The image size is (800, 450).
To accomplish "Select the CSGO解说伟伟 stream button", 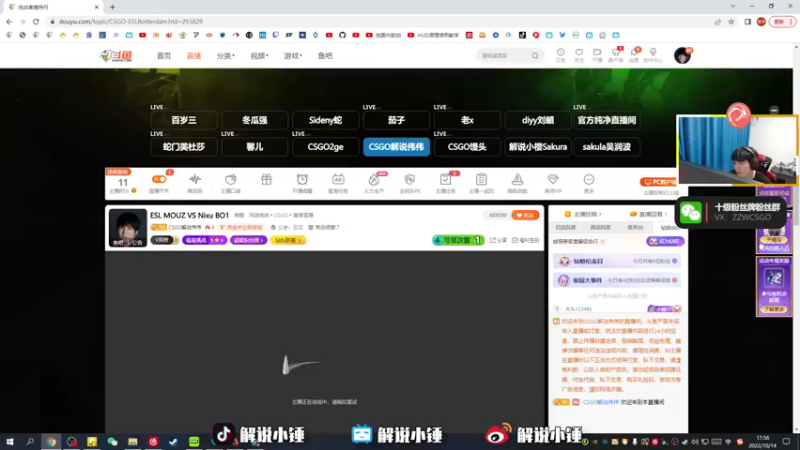I will [396, 147].
